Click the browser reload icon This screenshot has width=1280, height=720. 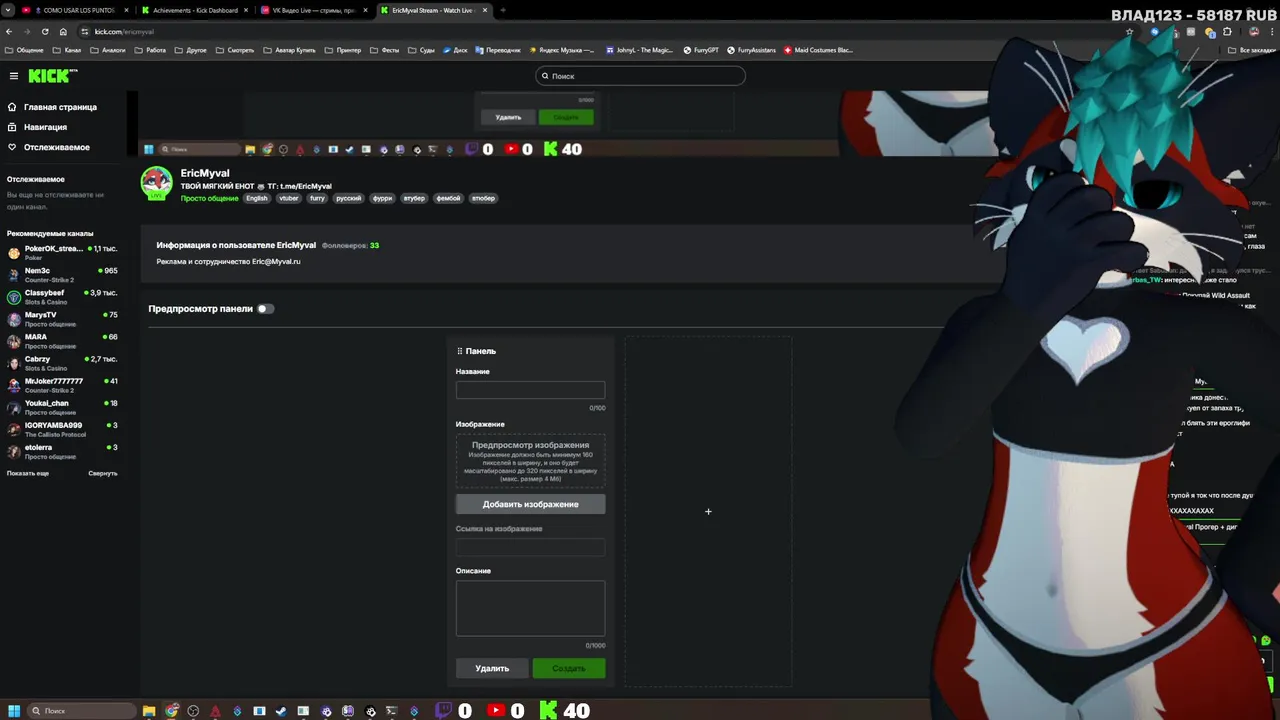coord(45,32)
